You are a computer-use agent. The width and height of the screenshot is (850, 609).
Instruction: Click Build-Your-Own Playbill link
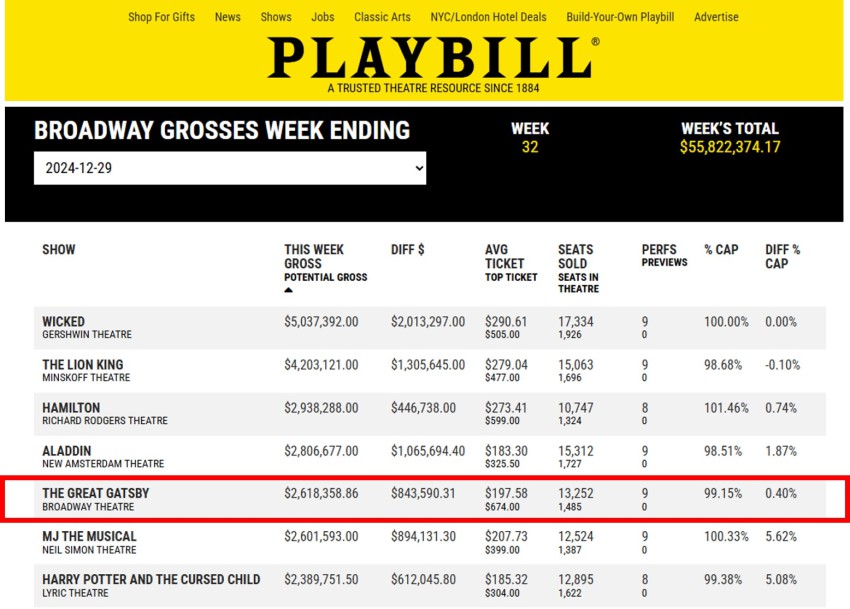(x=620, y=17)
